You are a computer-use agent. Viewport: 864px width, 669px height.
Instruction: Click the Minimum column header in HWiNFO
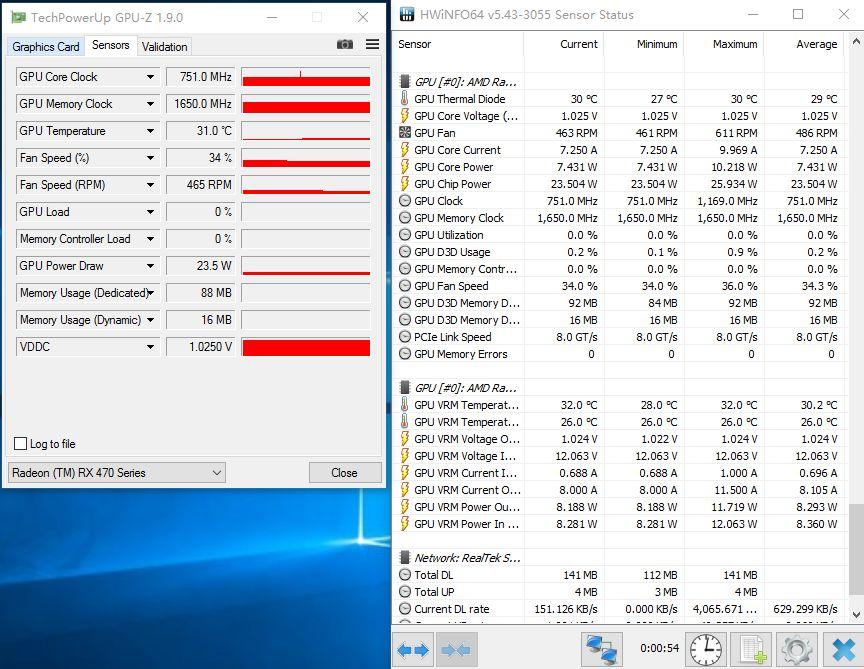coord(644,44)
